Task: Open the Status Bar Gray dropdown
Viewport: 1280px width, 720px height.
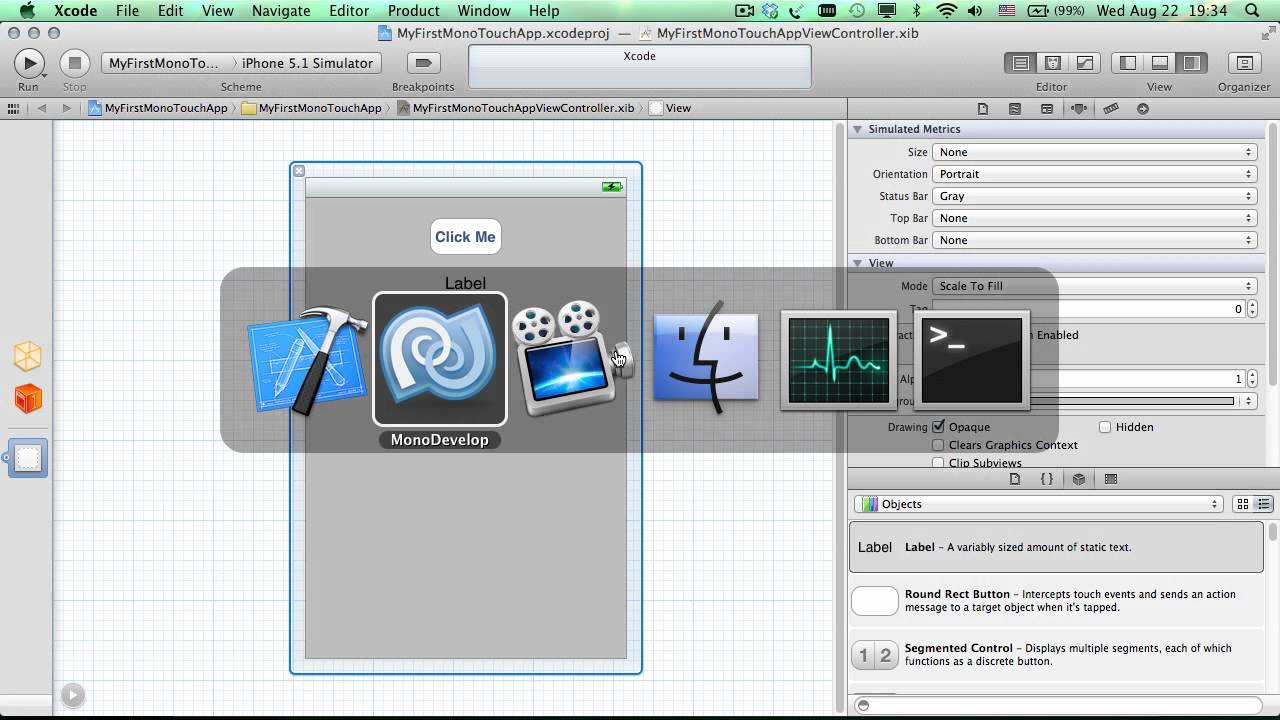Action: point(1094,196)
